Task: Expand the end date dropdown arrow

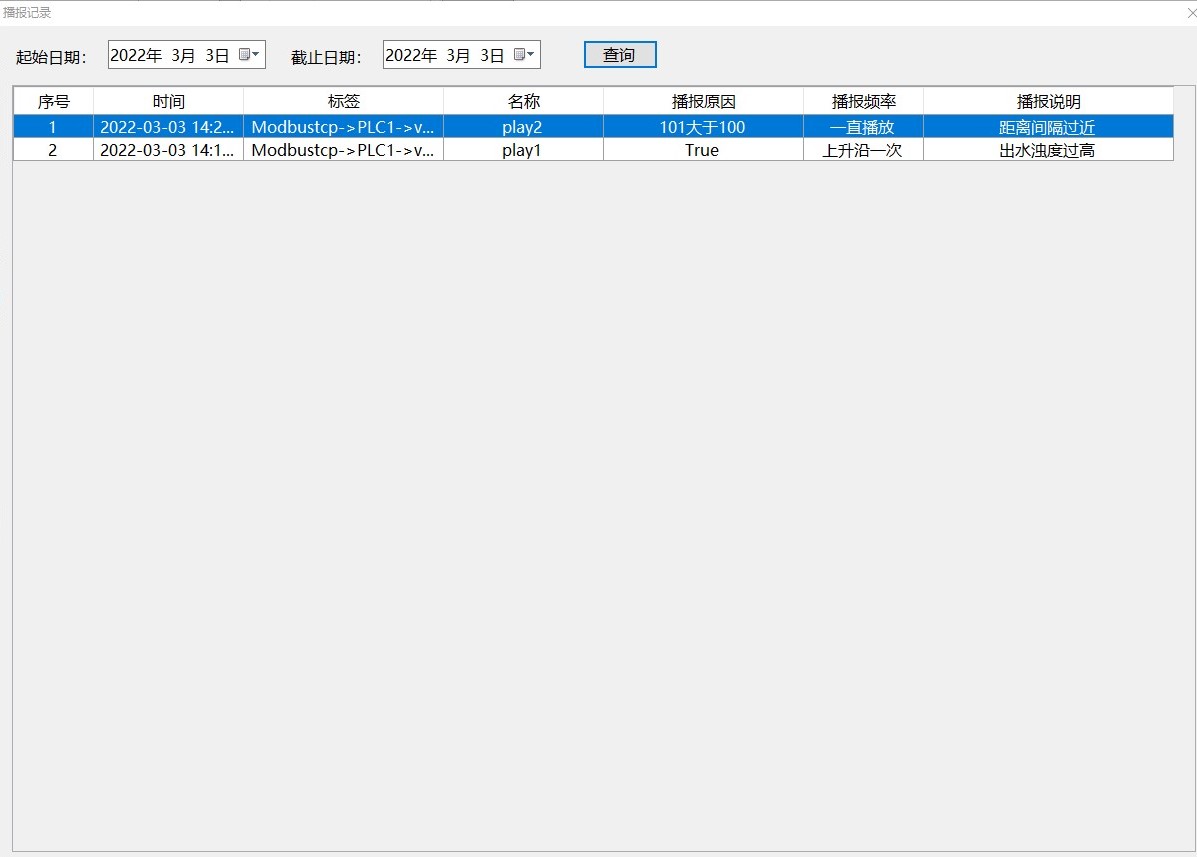Action: 533,54
